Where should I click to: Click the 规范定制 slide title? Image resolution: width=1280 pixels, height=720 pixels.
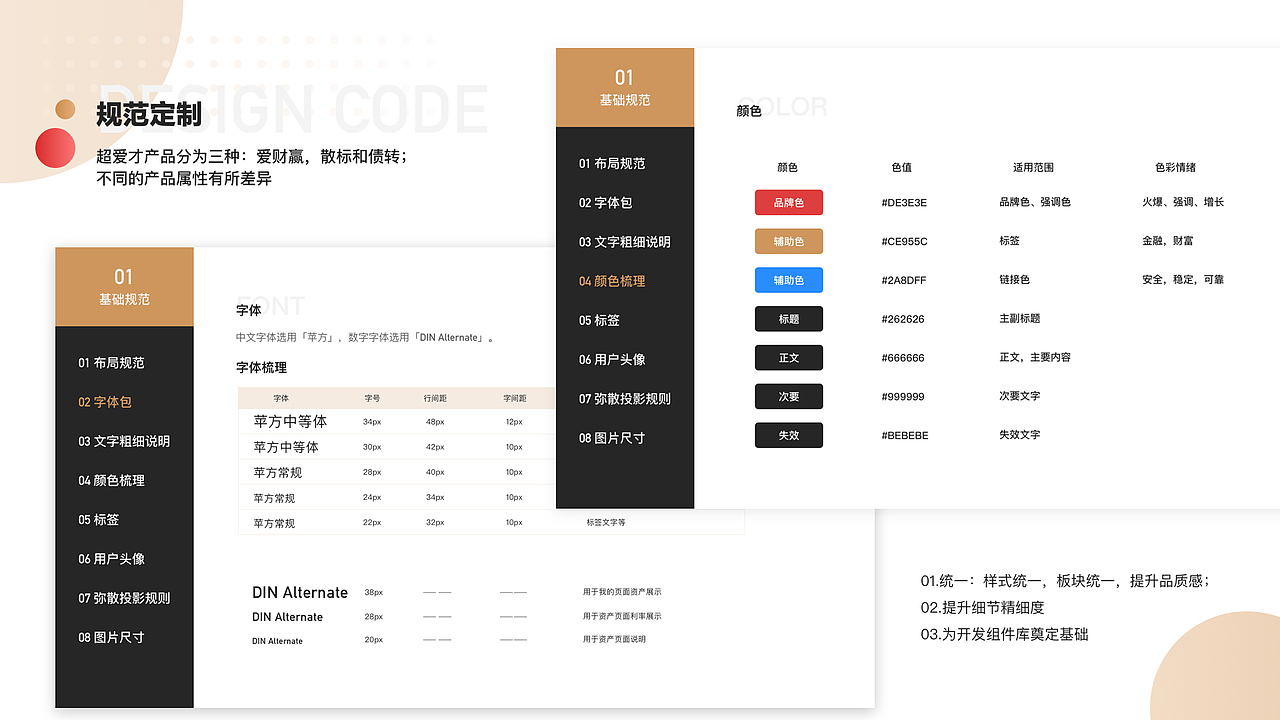[149, 115]
